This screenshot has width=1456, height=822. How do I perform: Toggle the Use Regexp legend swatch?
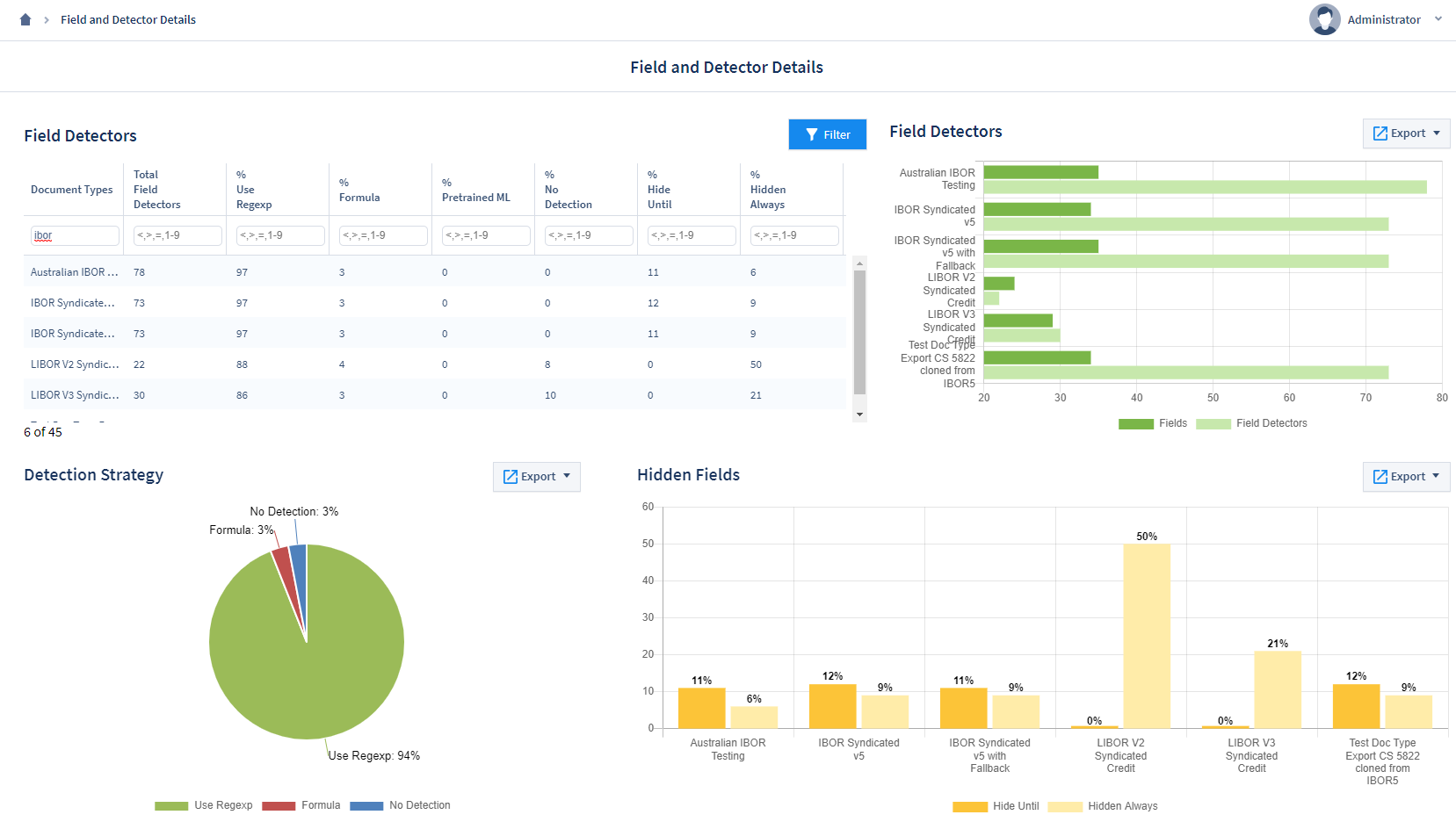[x=171, y=806]
